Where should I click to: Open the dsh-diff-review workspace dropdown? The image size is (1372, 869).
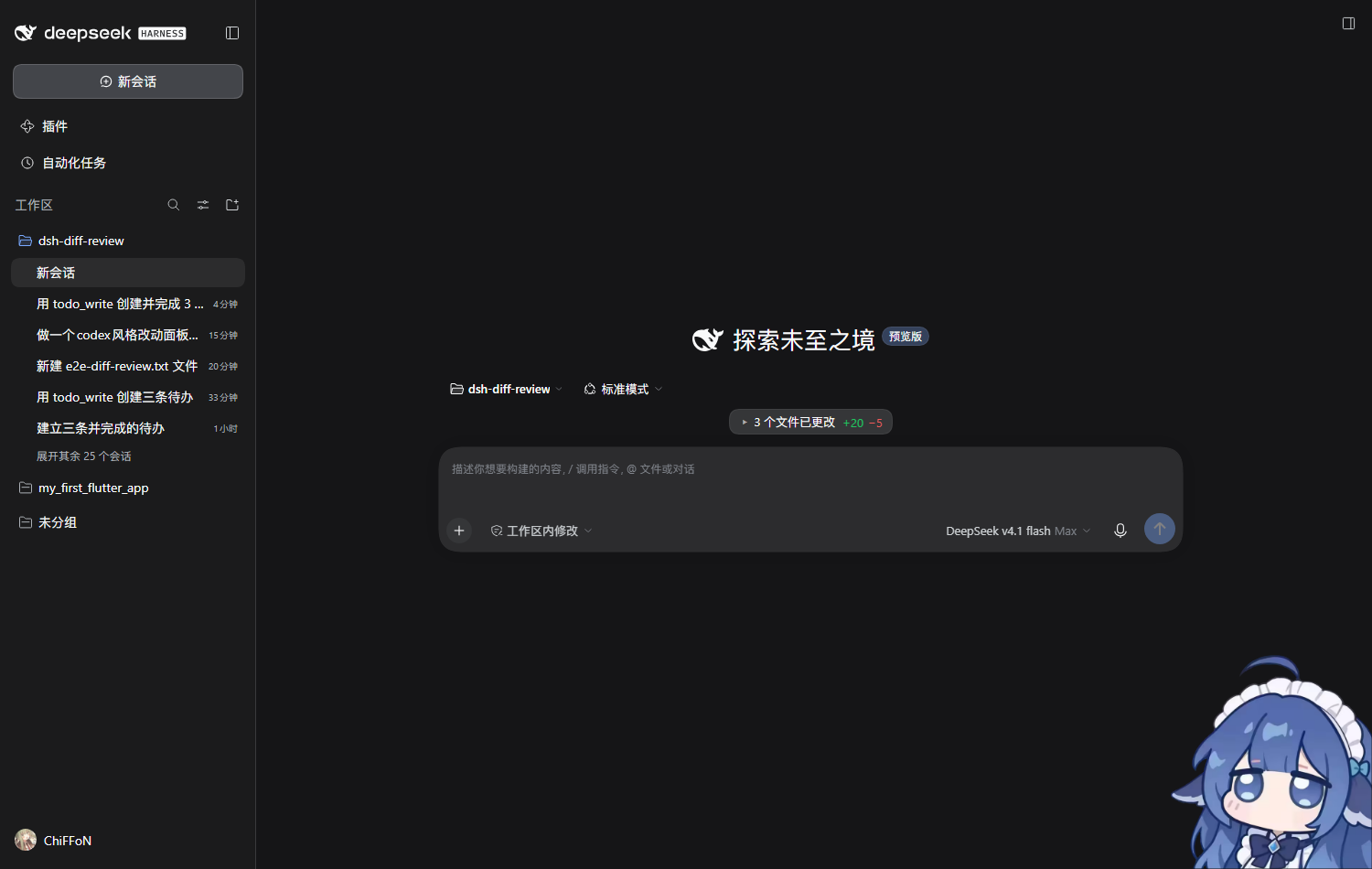(507, 389)
